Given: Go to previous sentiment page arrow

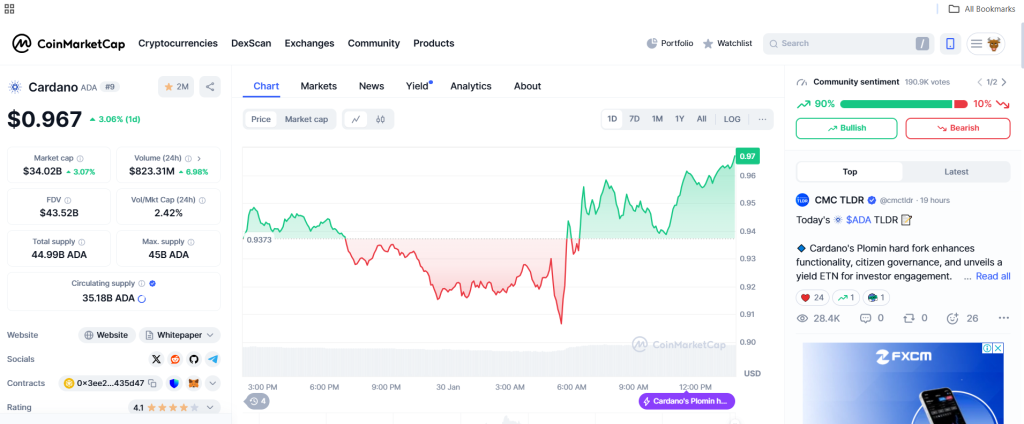Looking at the screenshot, I should (980, 82).
